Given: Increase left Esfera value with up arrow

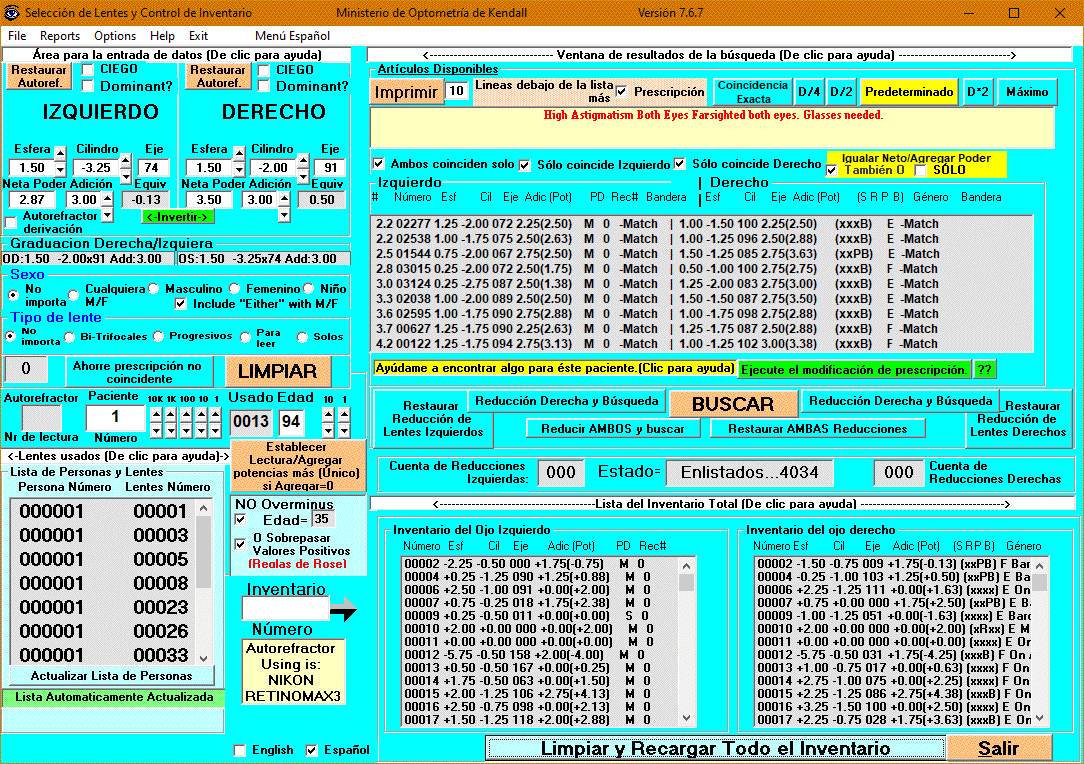Looking at the screenshot, I should pyautogui.click(x=60, y=153).
